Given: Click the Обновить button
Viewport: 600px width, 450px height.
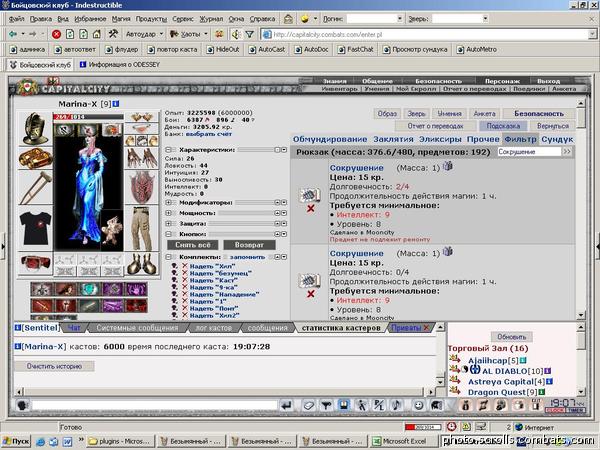Looking at the screenshot, I should click(x=512, y=337).
